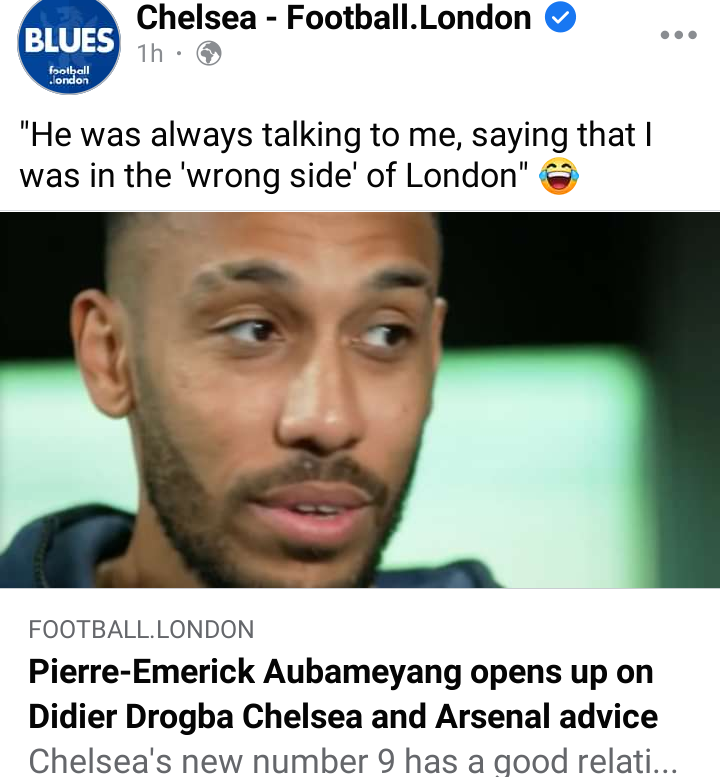Click the FOOTBALL.LONDON source label
This screenshot has width=720, height=777.
141,630
